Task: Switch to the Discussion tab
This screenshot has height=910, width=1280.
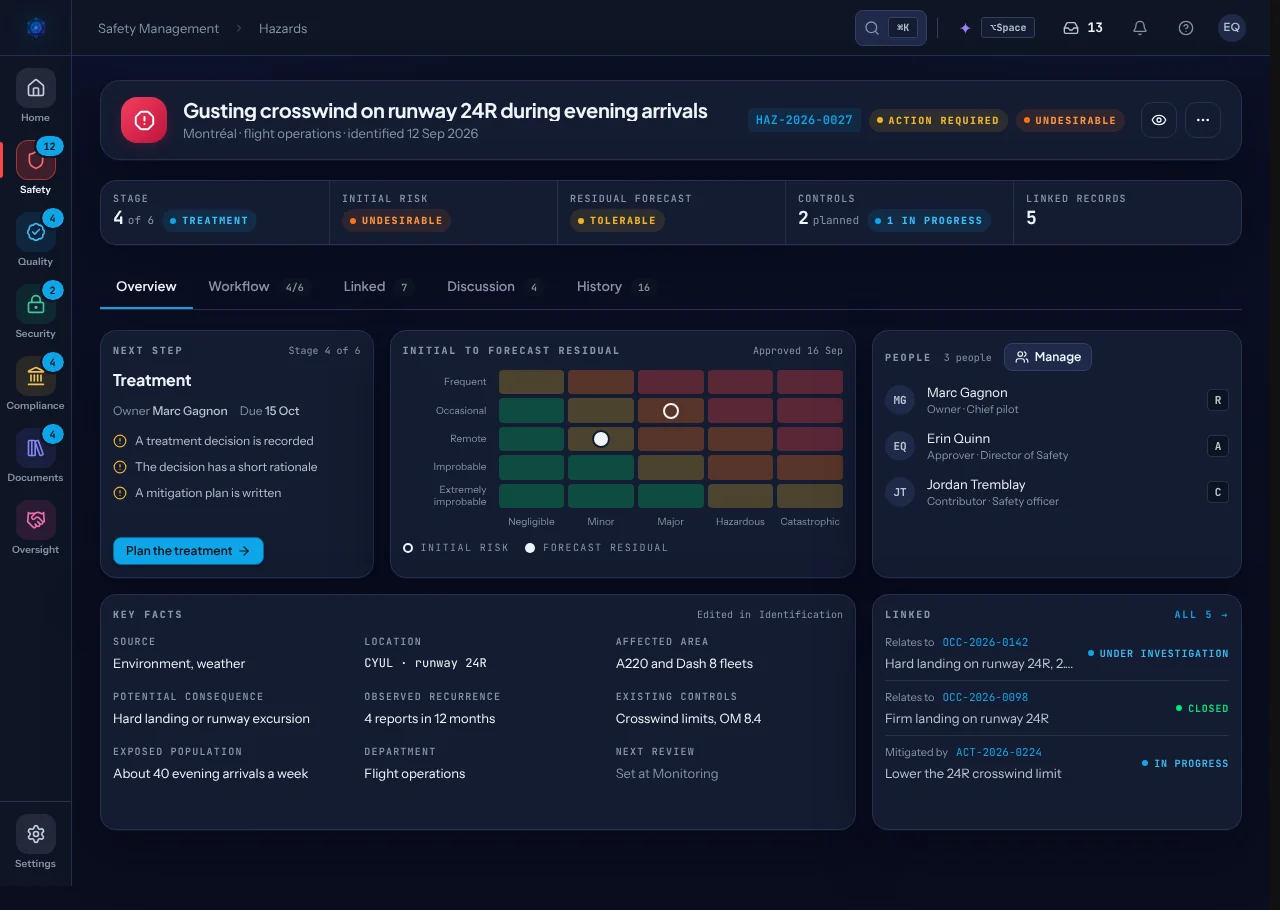Action: (494, 286)
